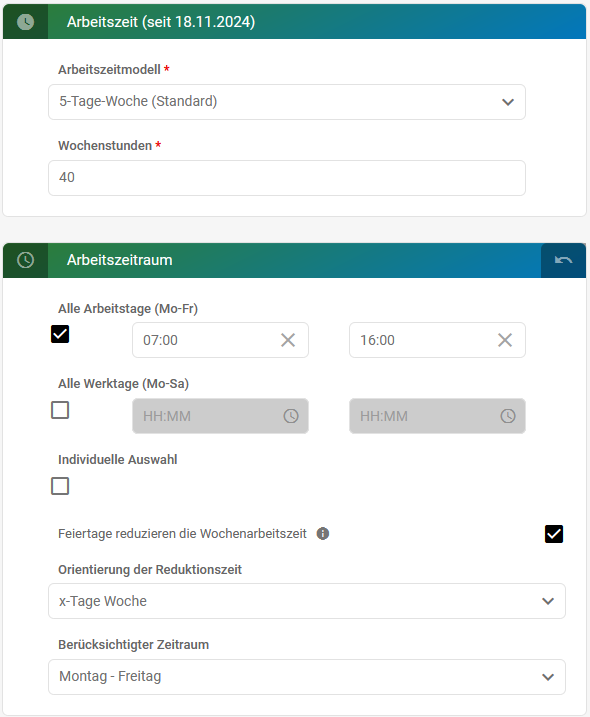Open the Arbeitszeitmodell dropdown

click(287, 102)
